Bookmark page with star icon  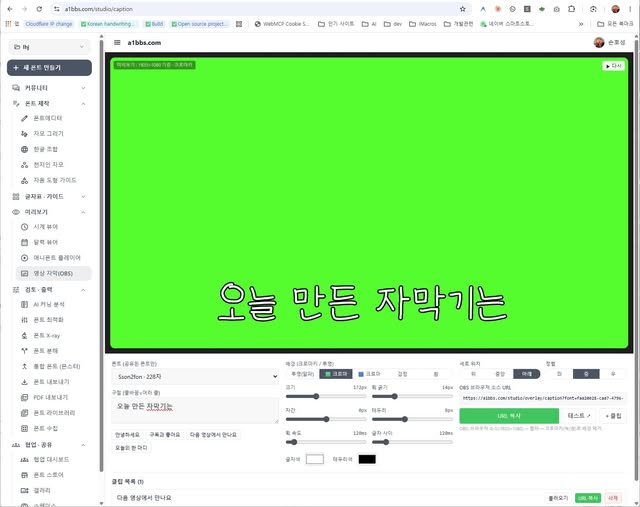point(462,9)
